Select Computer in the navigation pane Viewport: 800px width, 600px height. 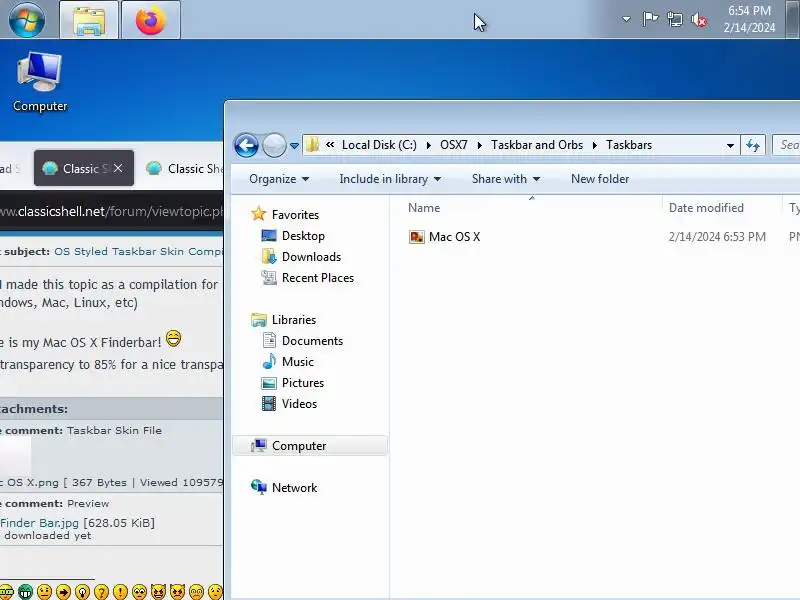pos(310,445)
